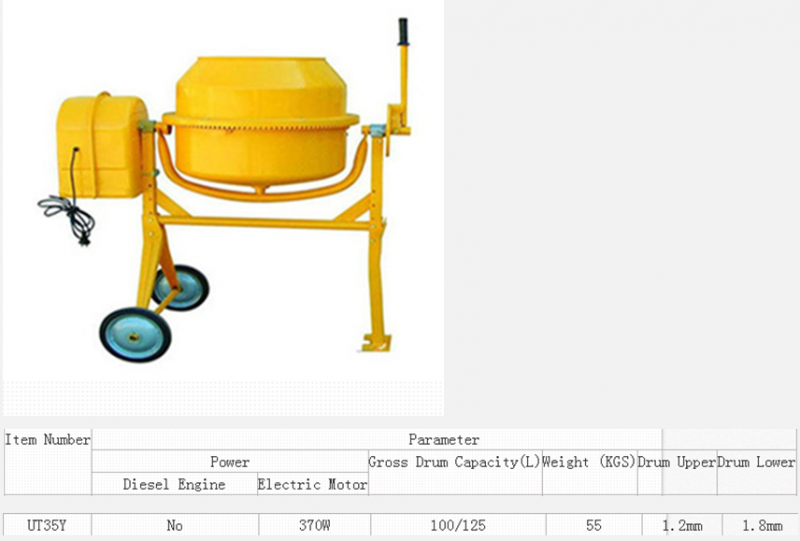800x541 pixels.
Task: Select the Drum Upper header cell
Action: coord(677,462)
